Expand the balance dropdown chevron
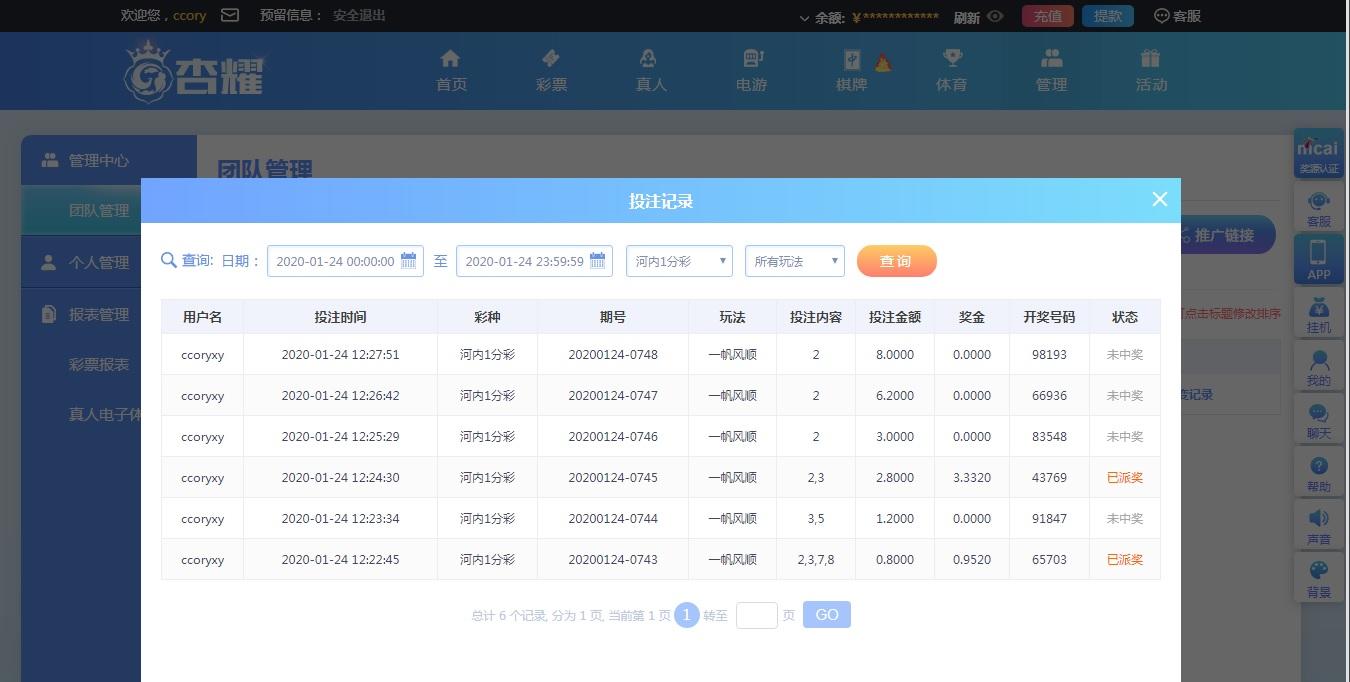 pos(804,18)
